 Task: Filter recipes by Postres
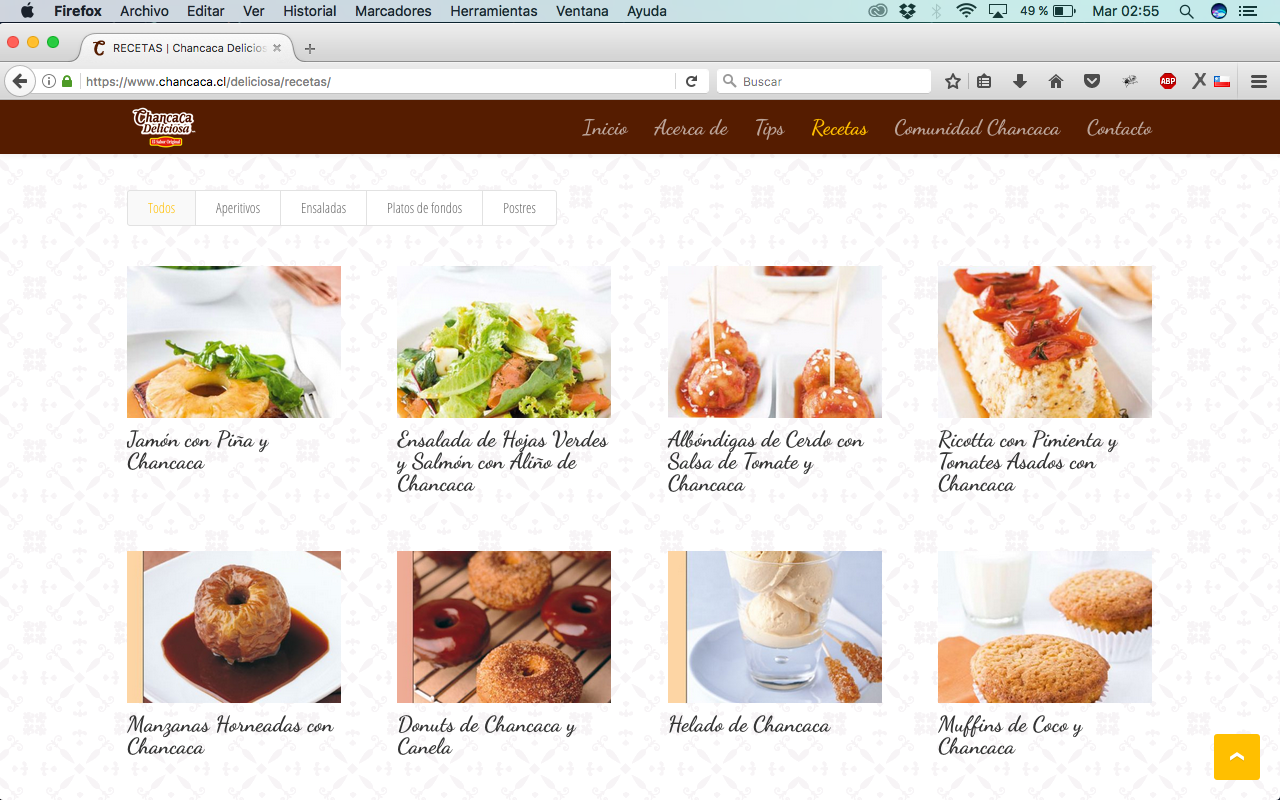(519, 208)
